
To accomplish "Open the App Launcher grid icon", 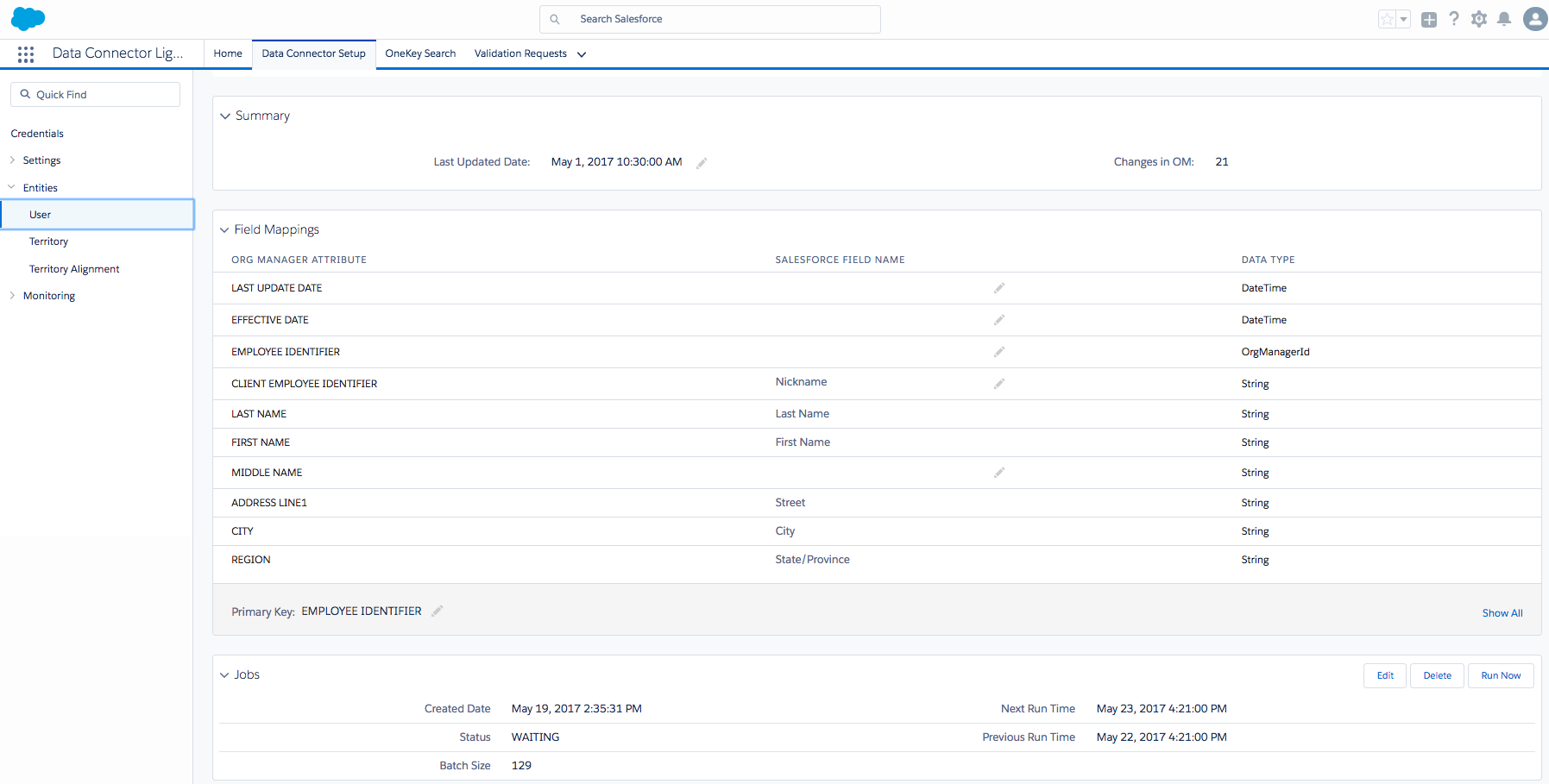I will 26,54.
